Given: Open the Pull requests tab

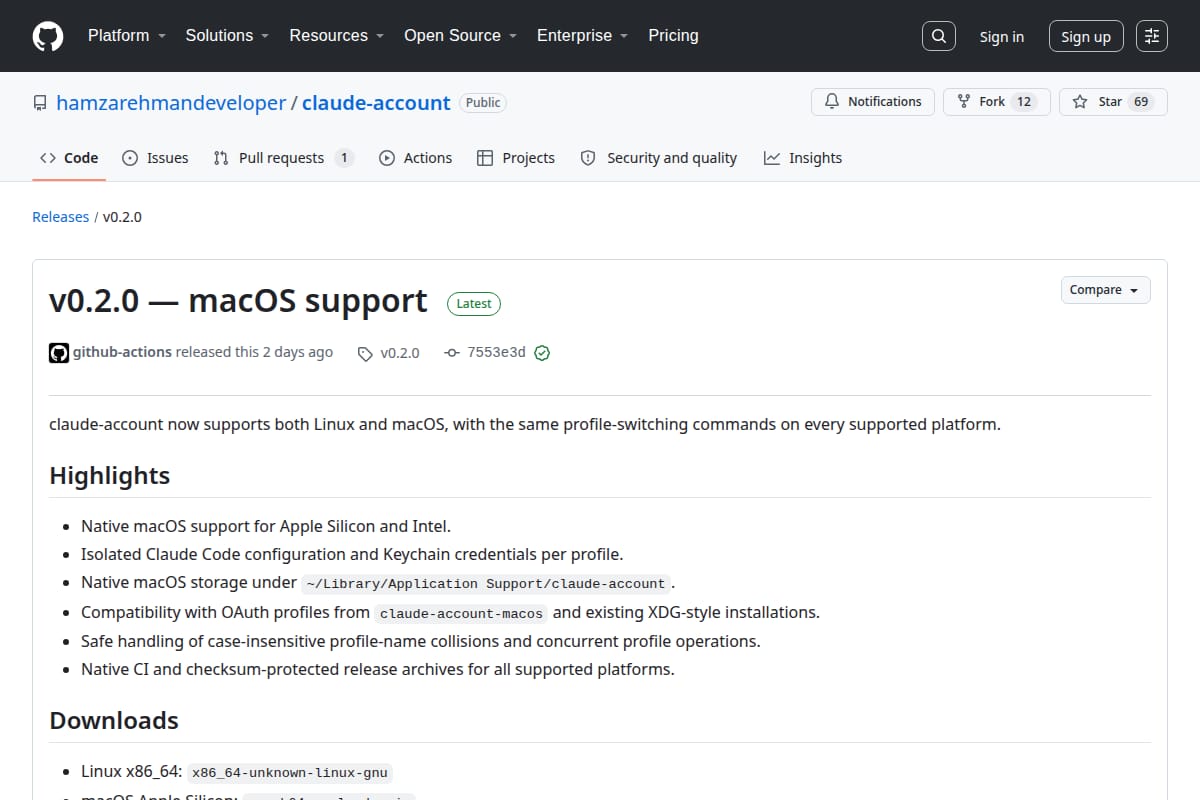Looking at the screenshot, I should [284, 158].
